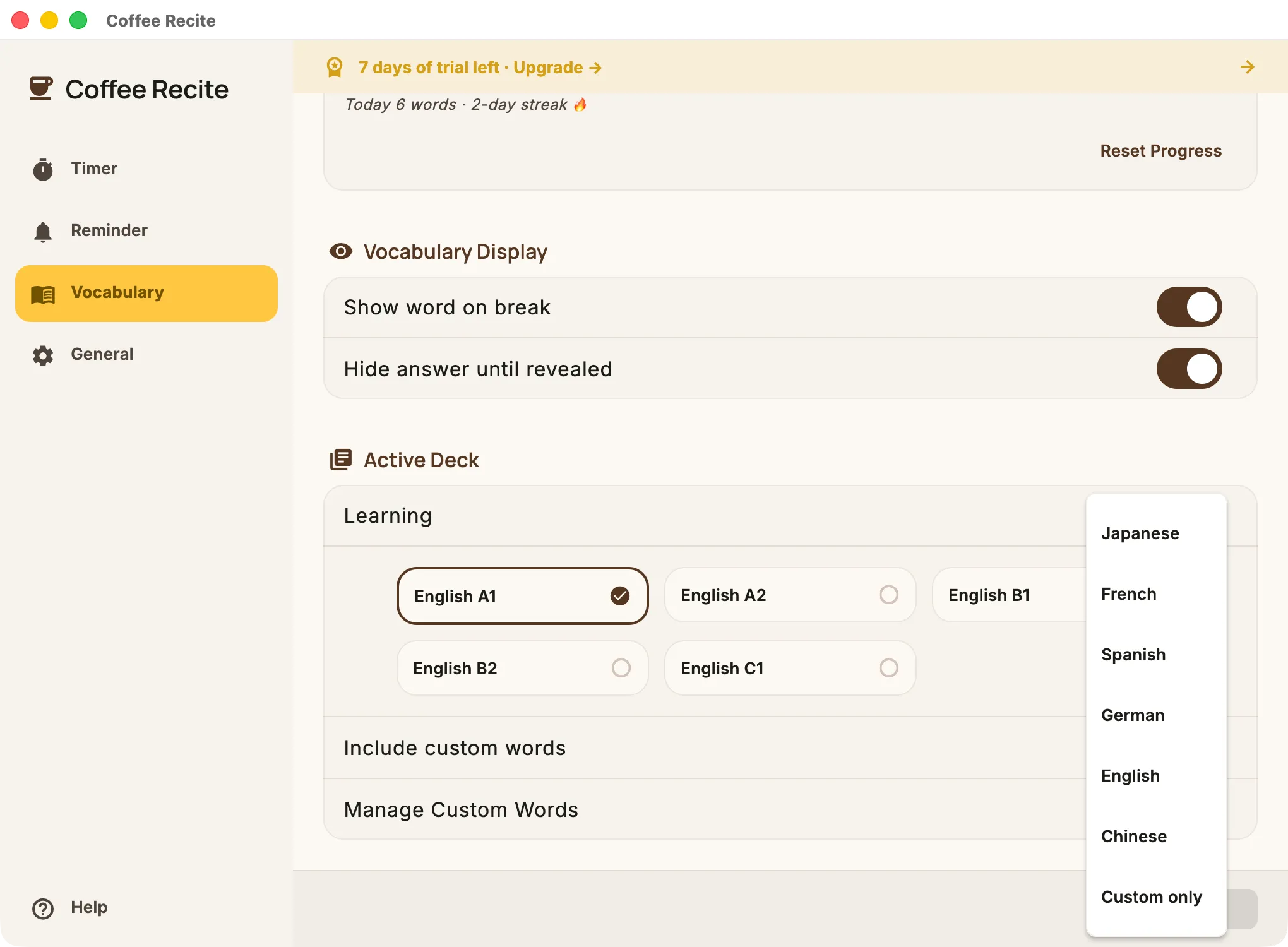
Task: Select the English B1 deck
Action: tap(1009, 595)
